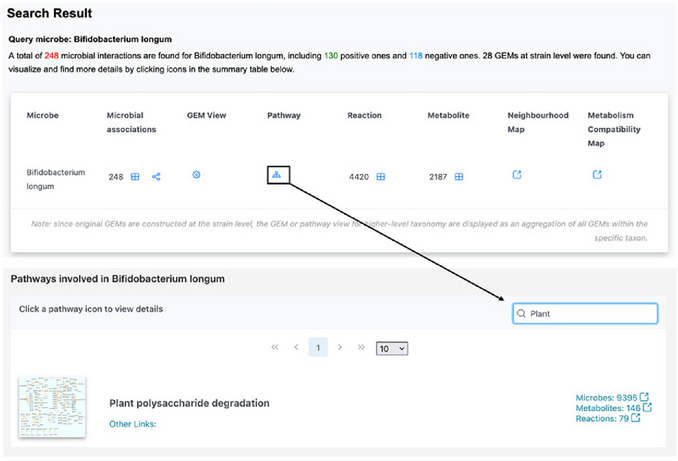Click the magnifier icon in the pathway search box
This screenshot has height=461, width=678.
coord(521,314)
